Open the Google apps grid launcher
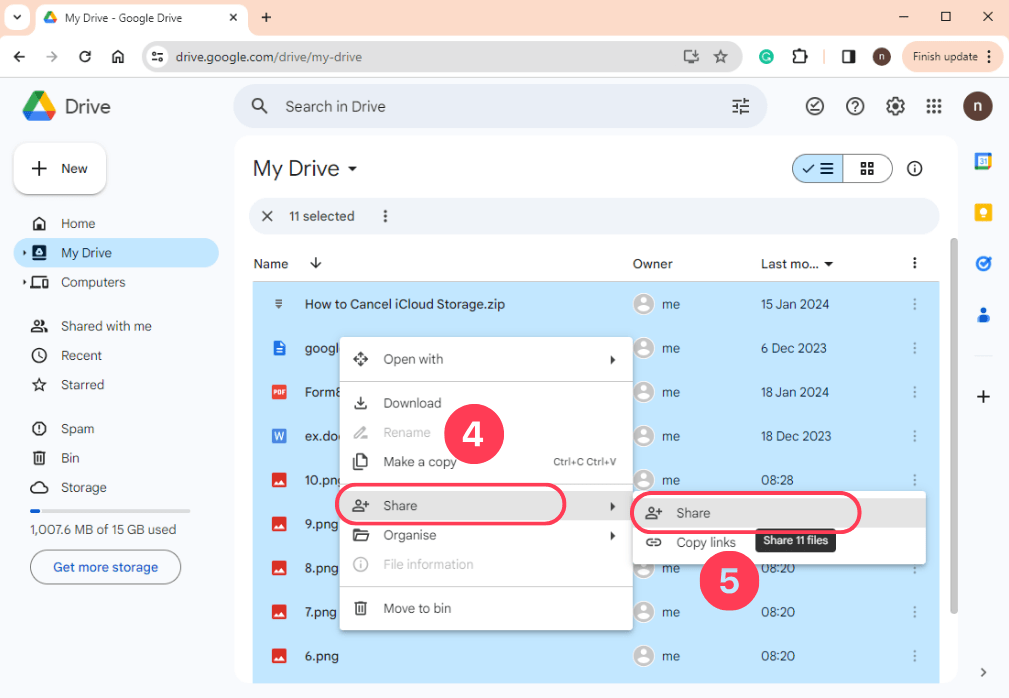The width and height of the screenshot is (1009, 698). (x=934, y=106)
